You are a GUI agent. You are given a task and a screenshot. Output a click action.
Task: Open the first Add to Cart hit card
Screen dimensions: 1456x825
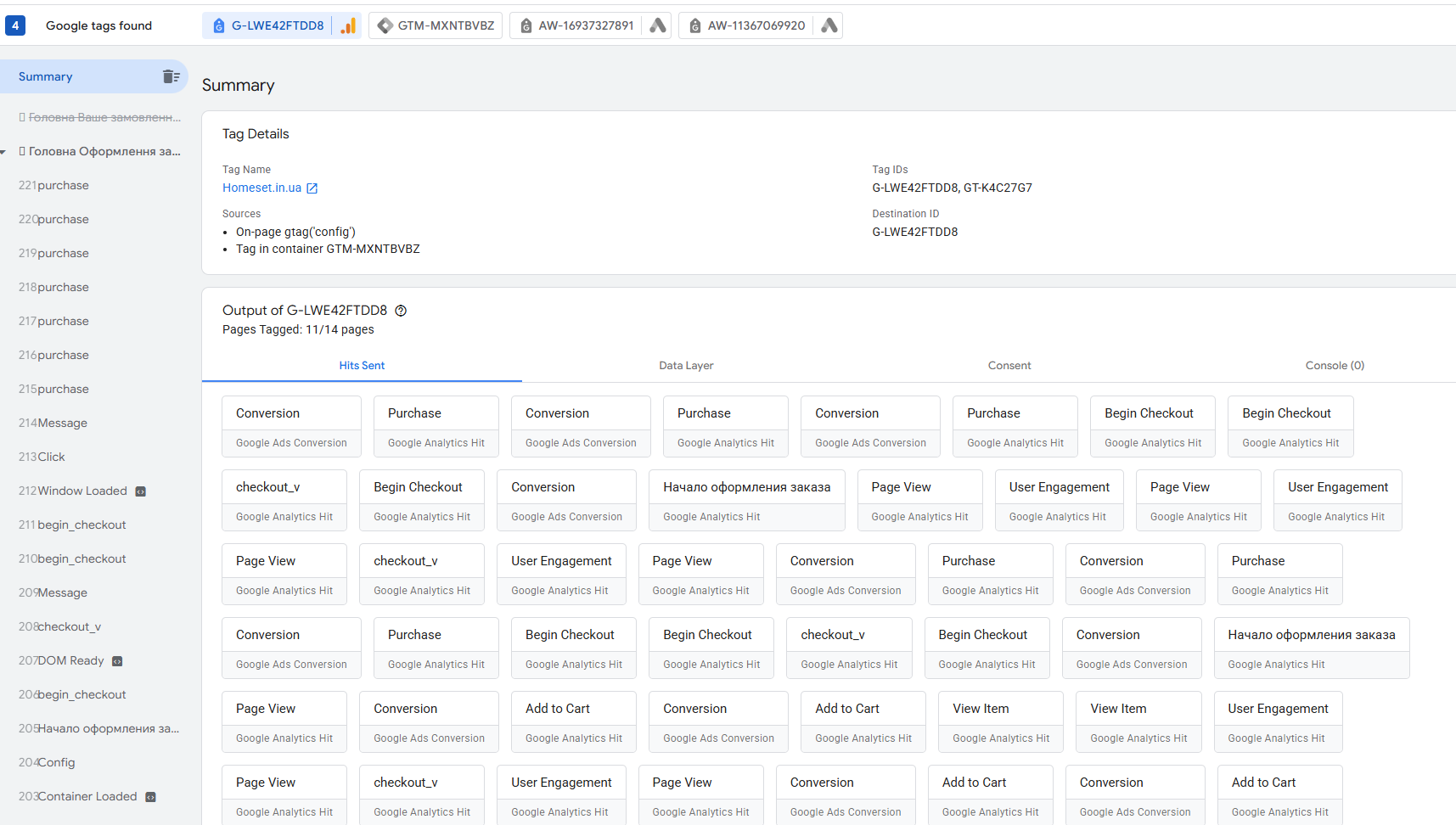tap(574, 722)
